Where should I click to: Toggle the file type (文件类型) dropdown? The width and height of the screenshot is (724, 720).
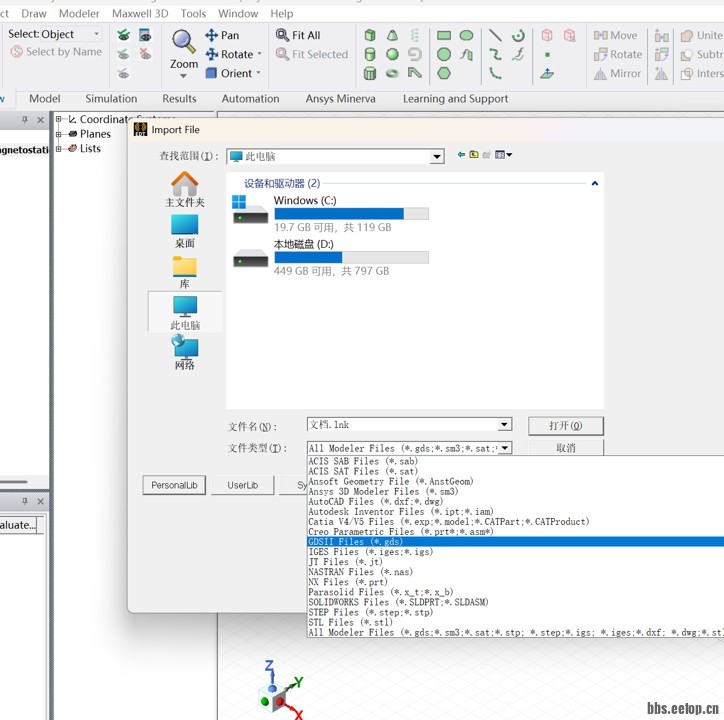point(505,448)
